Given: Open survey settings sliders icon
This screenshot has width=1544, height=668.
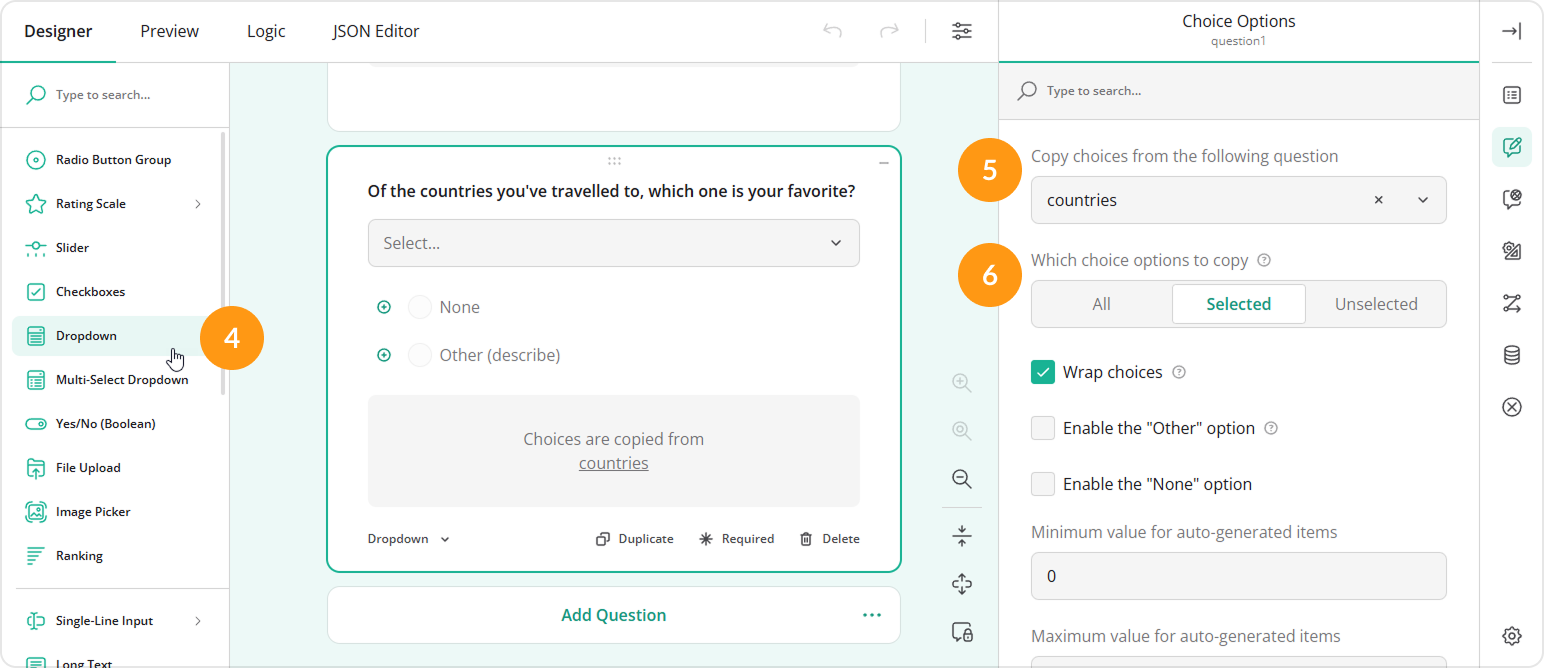Looking at the screenshot, I should click(962, 31).
